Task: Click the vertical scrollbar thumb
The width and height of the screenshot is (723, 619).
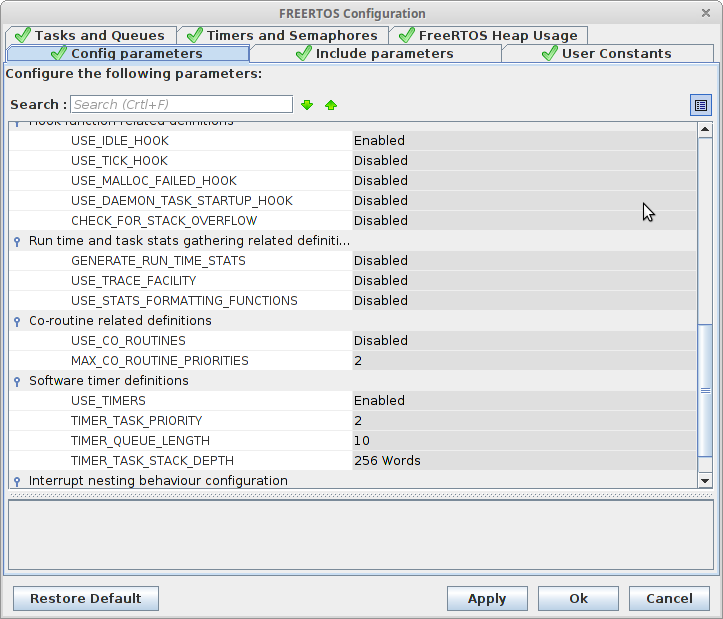Action: [x=705, y=390]
